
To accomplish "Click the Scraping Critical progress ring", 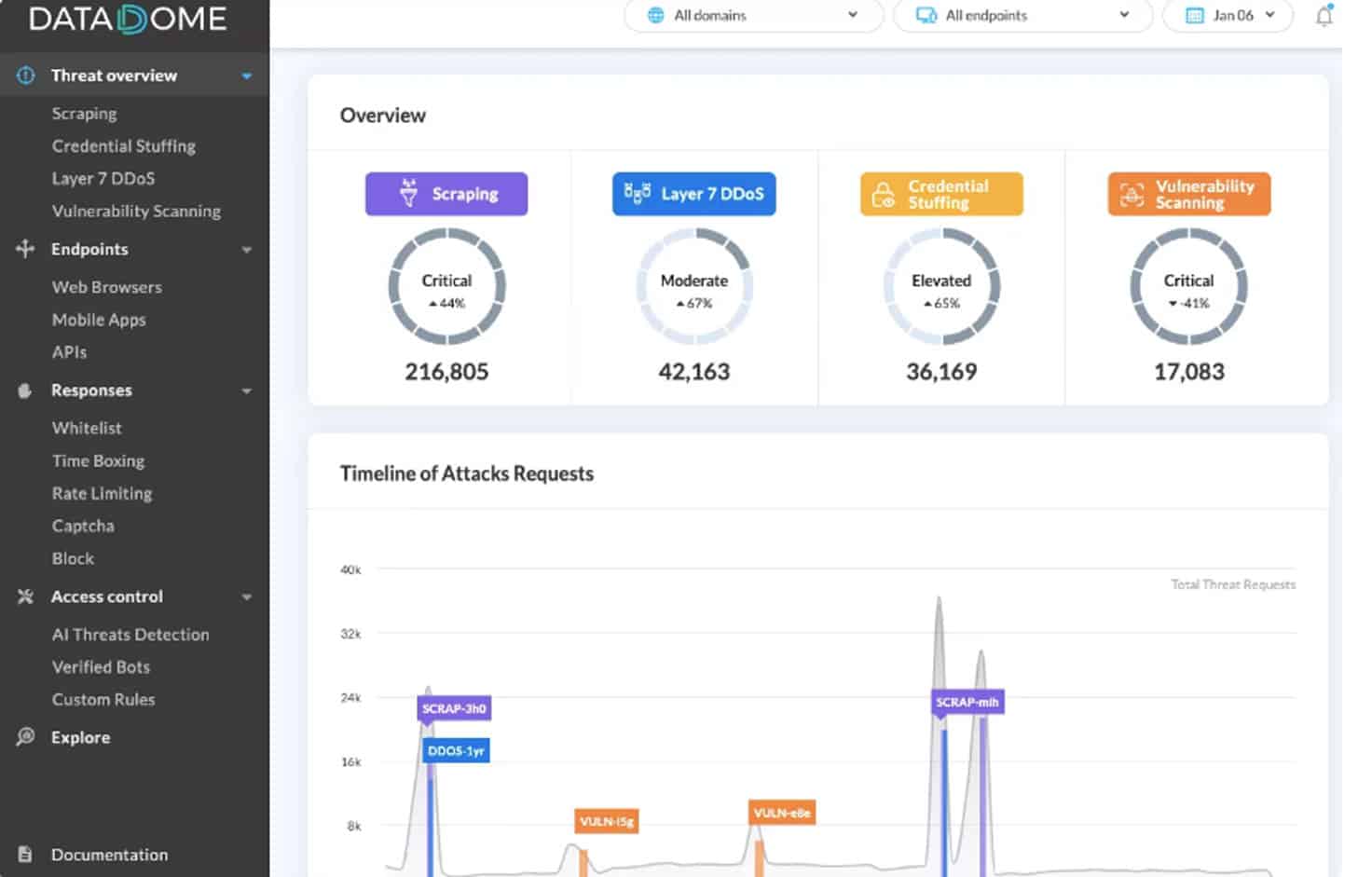I will pyautogui.click(x=446, y=288).
